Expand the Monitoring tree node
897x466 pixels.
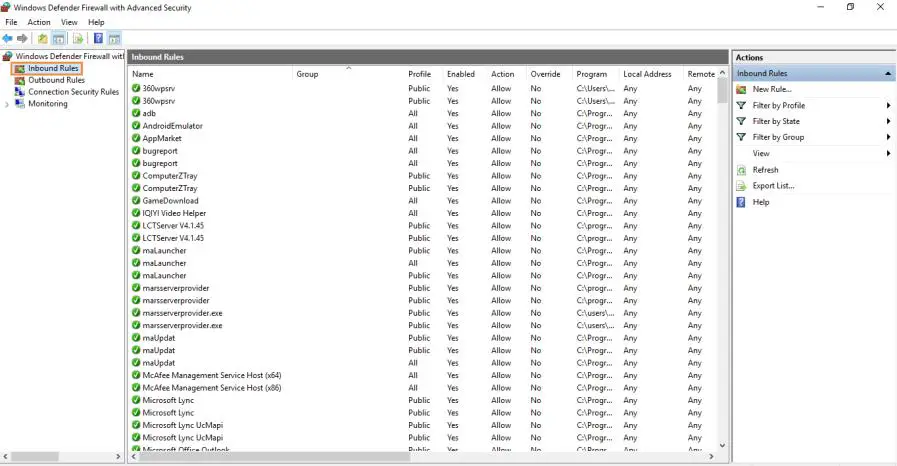pos(7,104)
